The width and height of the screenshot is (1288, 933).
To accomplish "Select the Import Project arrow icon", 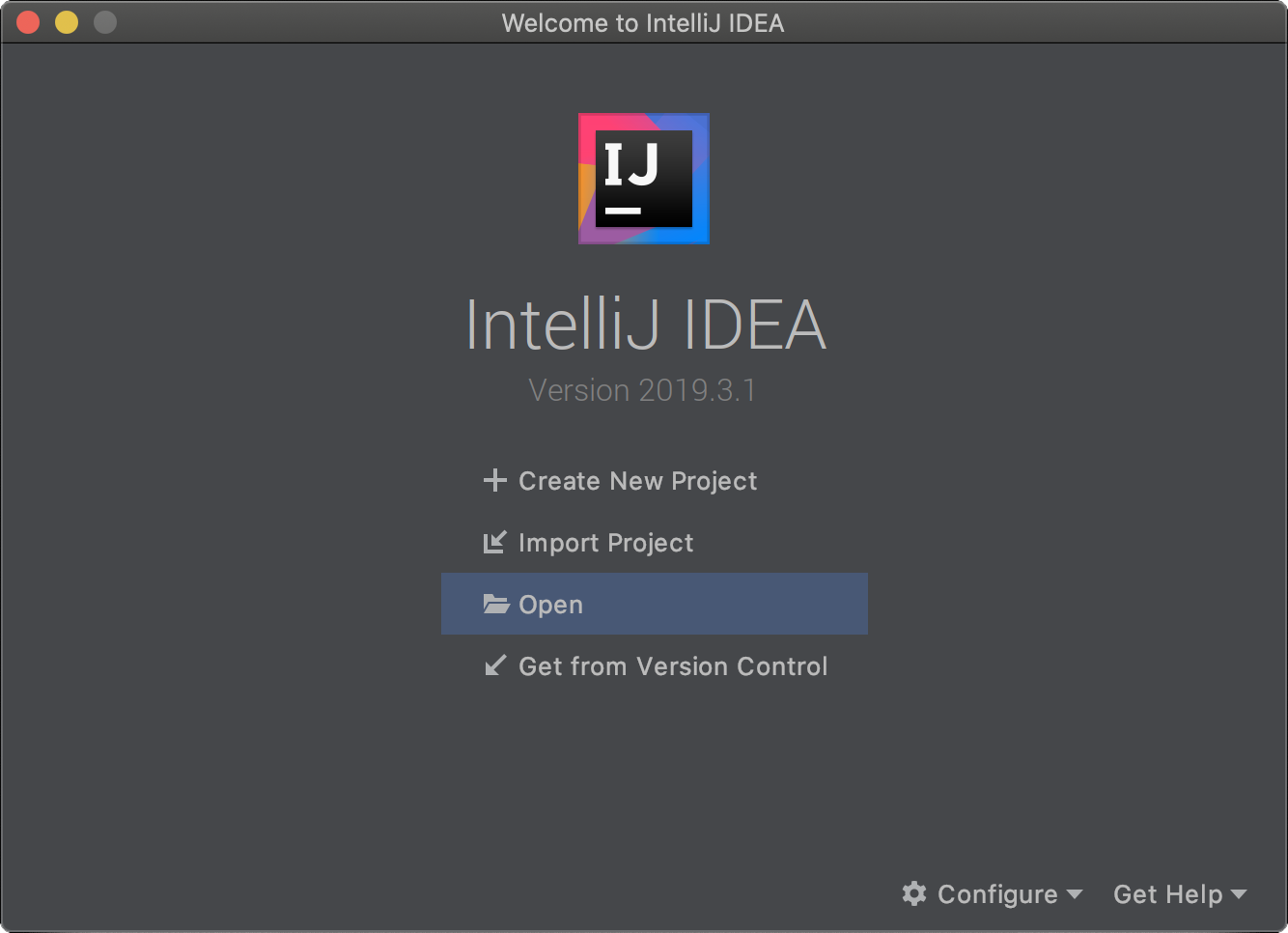I will [495, 542].
